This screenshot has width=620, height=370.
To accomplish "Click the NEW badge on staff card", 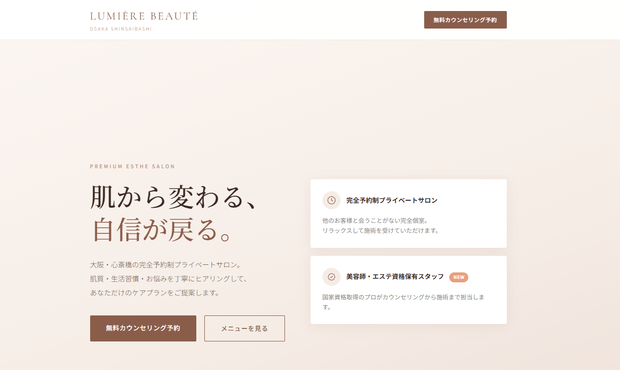I will [459, 277].
